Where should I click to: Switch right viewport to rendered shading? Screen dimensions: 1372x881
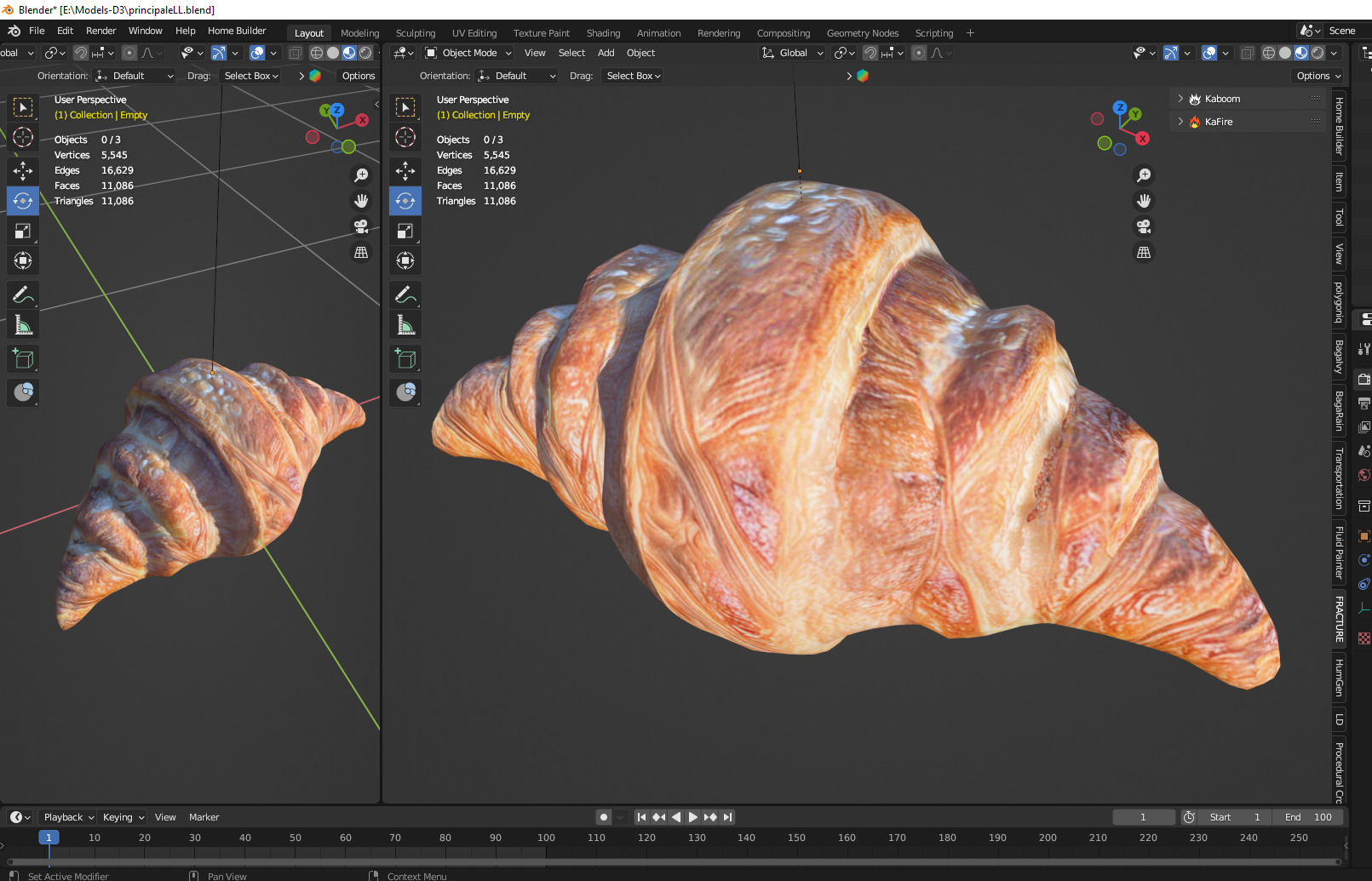click(x=1317, y=53)
